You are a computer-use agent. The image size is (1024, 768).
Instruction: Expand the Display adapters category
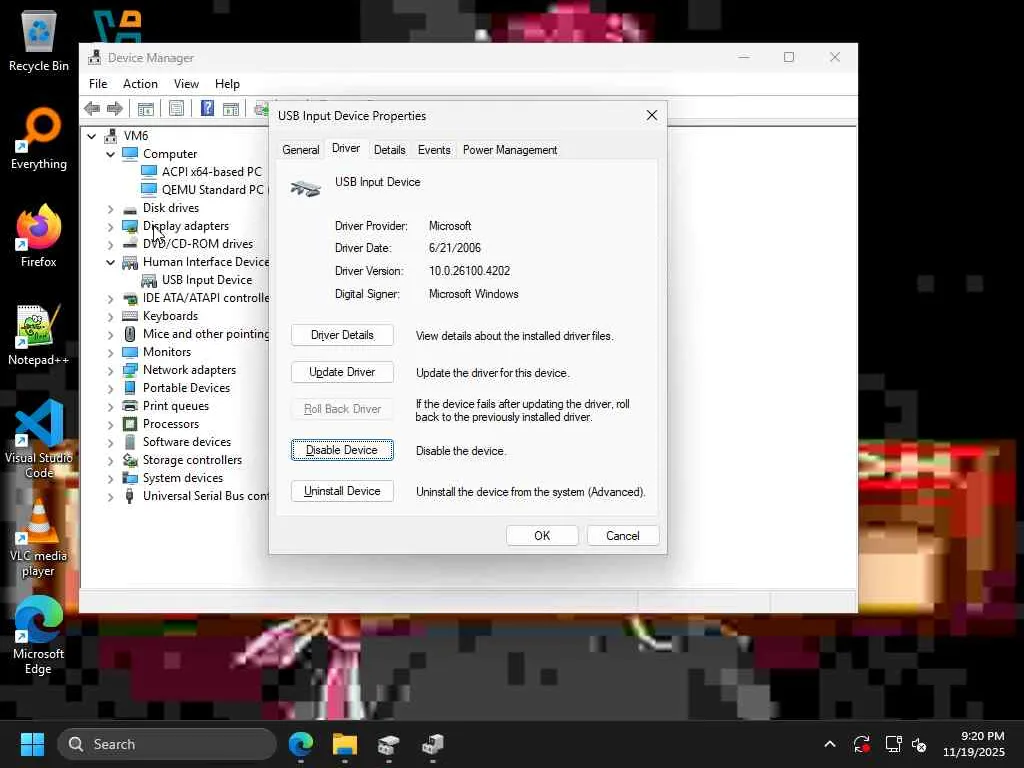[110, 227]
